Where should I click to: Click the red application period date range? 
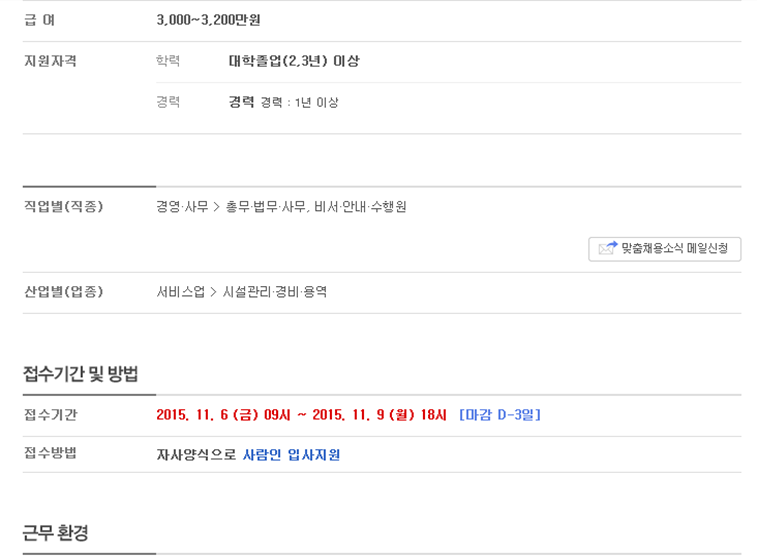coord(301,415)
